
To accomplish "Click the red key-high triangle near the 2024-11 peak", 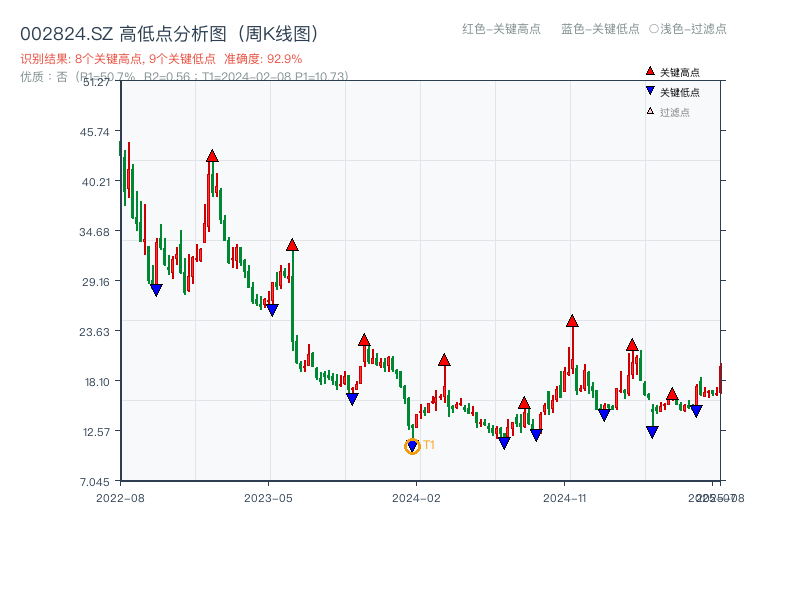I will 571,320.
